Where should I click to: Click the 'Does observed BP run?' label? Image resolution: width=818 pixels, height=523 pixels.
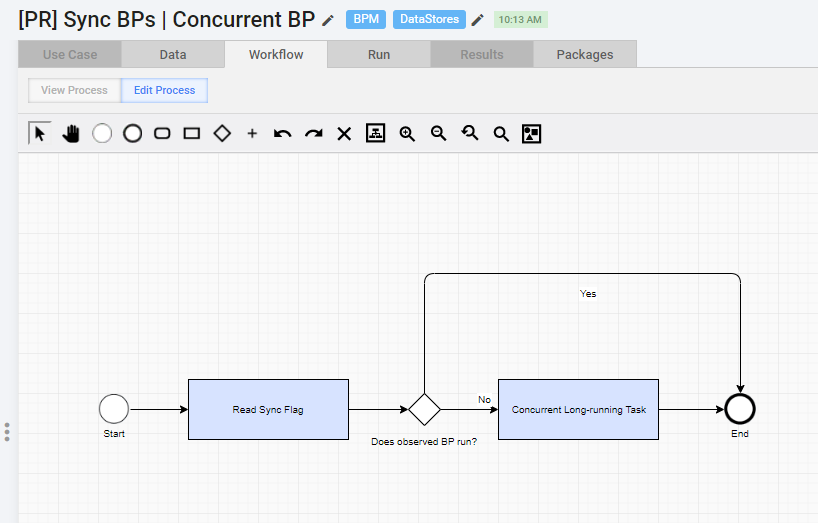point(424,442)
